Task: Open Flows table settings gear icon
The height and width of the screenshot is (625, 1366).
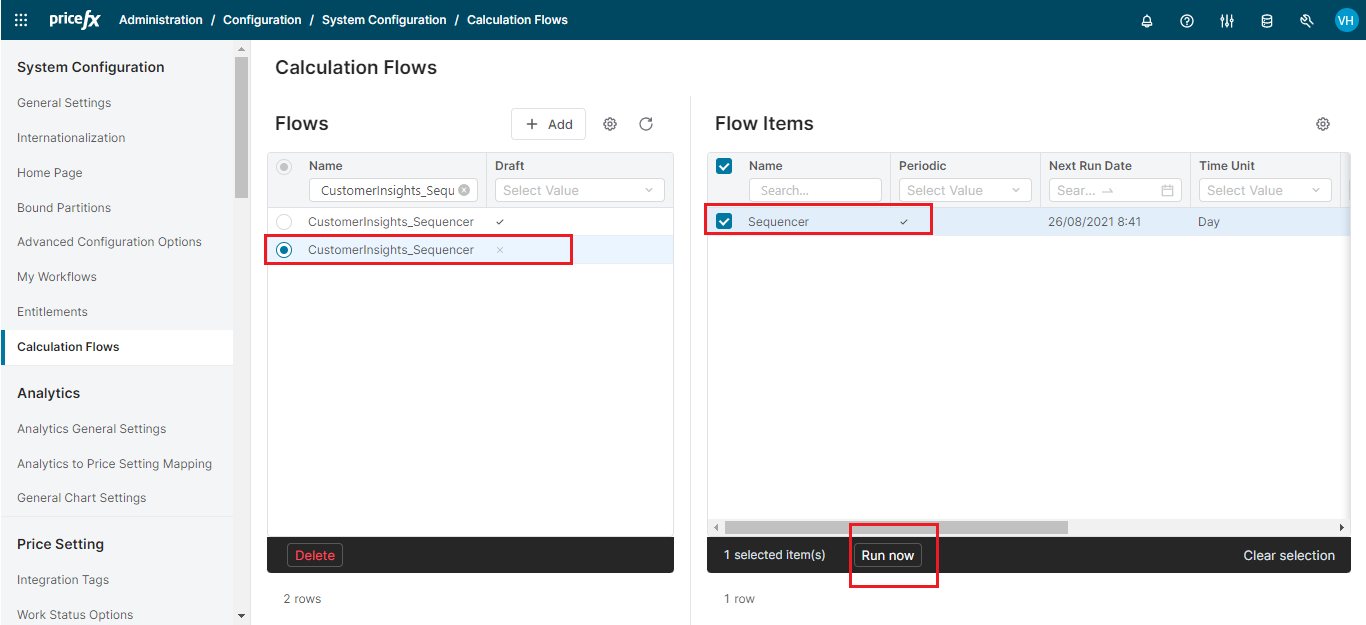Action: pyautogui.click(x=610, y=124)
